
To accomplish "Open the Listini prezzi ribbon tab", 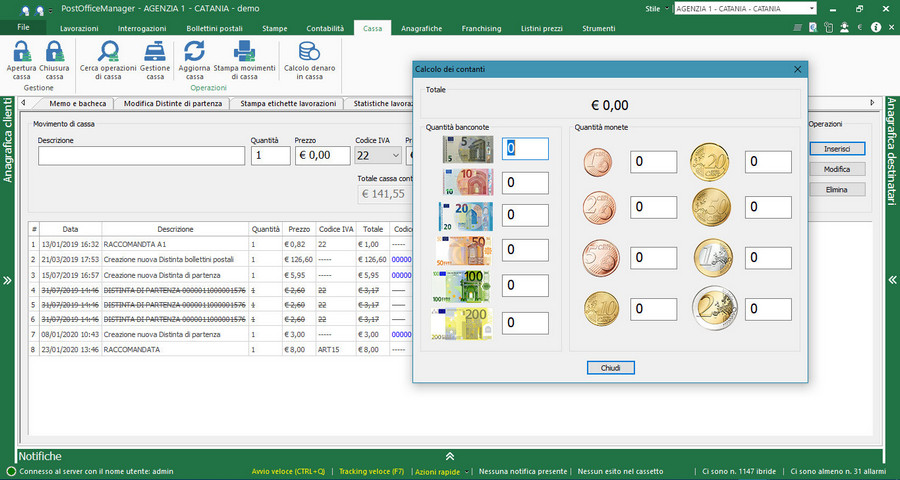I will (542, 28).
